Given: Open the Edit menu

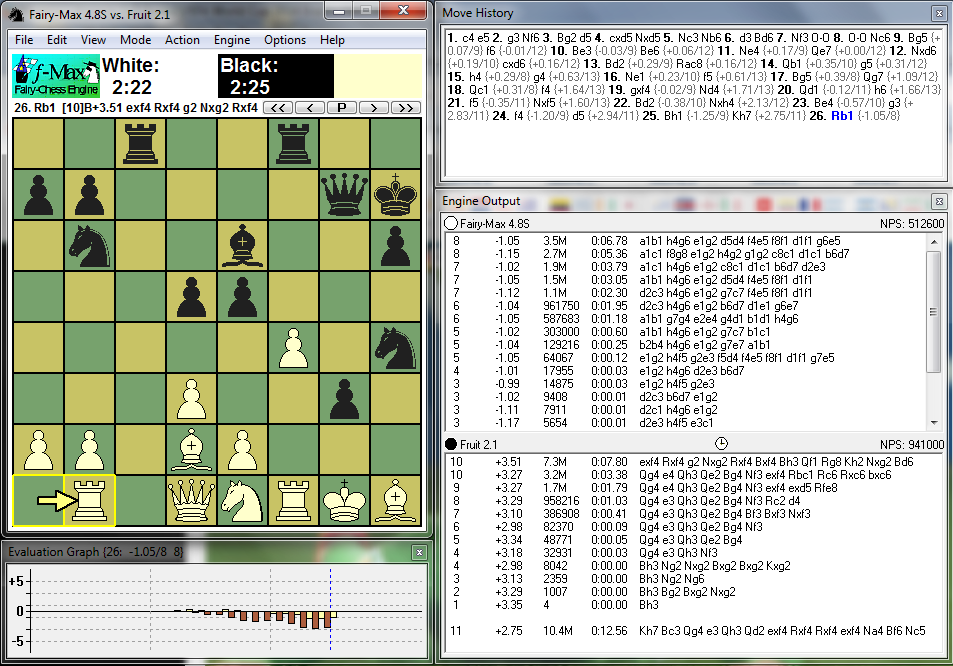Looking at the screenshot, I should [x=57, y=40].
